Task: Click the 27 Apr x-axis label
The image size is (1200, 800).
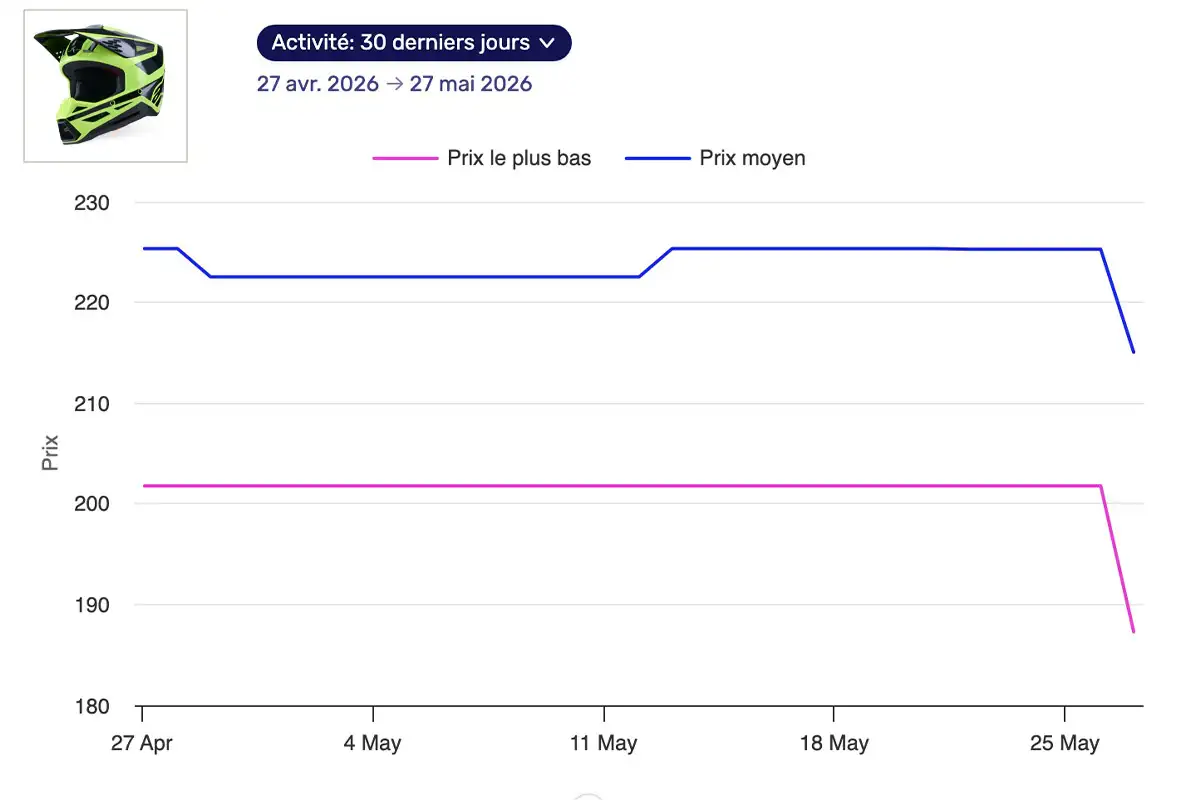Action: [x=141, y=743]
